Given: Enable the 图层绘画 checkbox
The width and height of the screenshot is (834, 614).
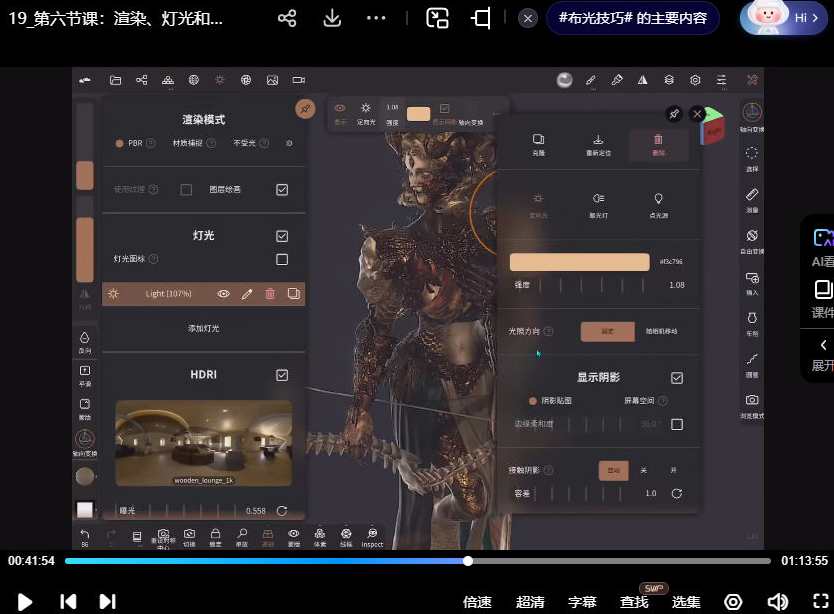Looking at the screenshot, I should tap(282, 189).
